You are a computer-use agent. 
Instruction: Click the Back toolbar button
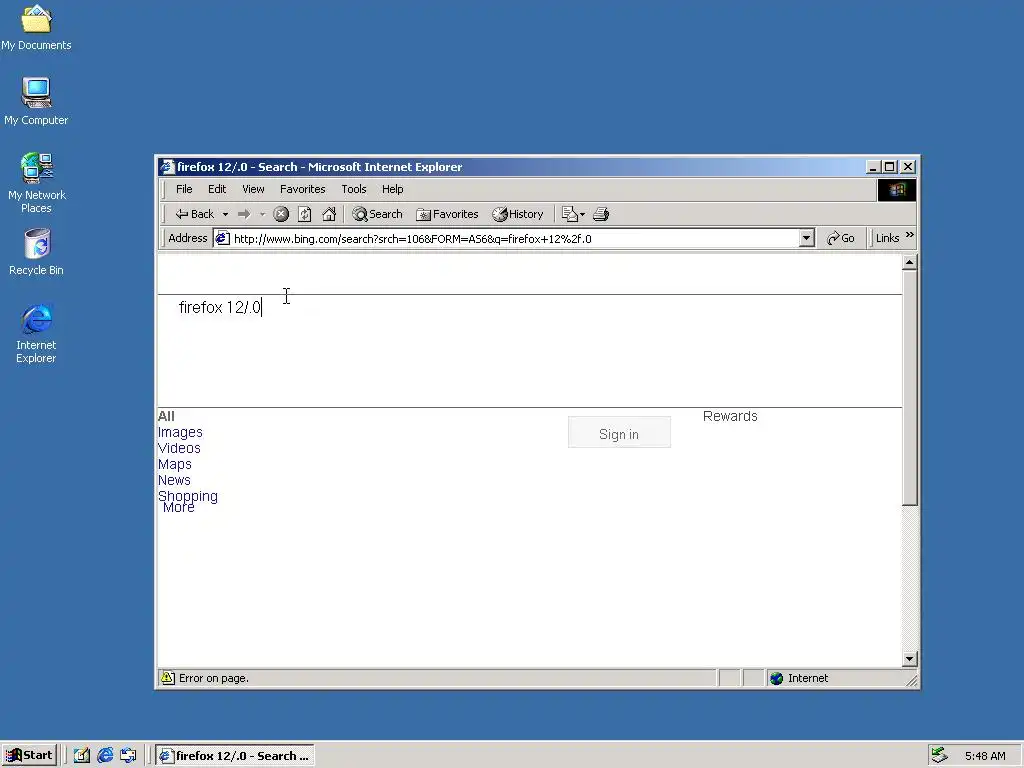(195, 214)
